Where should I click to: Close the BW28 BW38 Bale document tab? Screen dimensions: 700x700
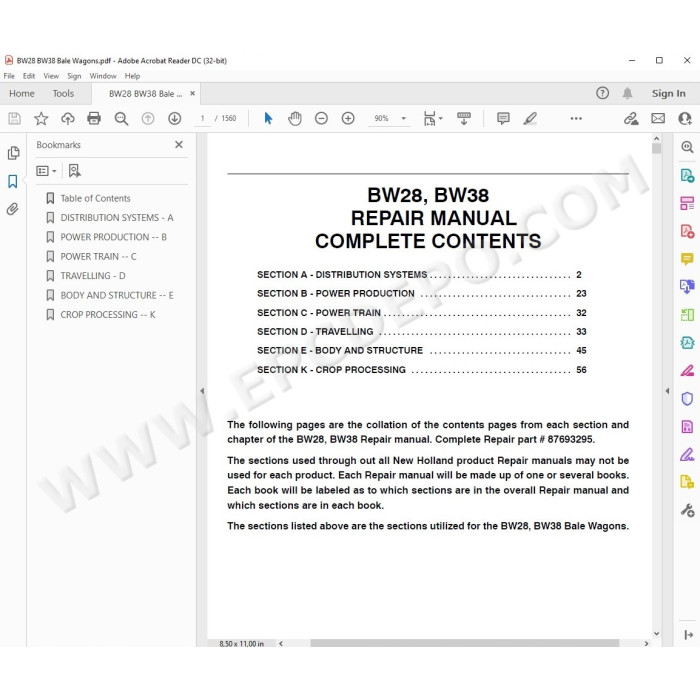[x=192, y=93]
